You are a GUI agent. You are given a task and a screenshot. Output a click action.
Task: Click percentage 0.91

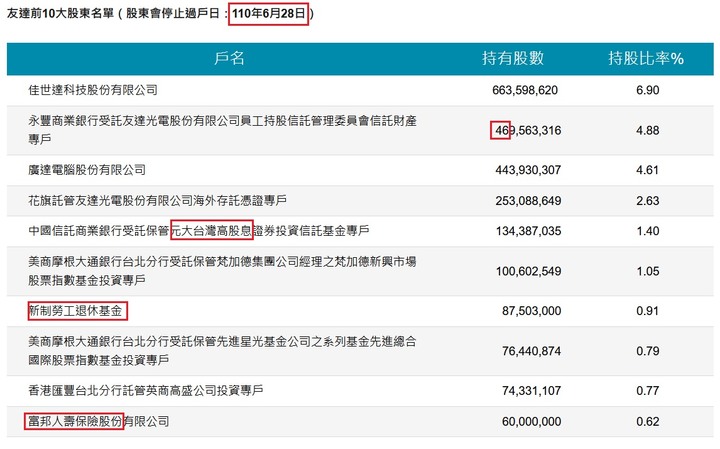(647, 311)
